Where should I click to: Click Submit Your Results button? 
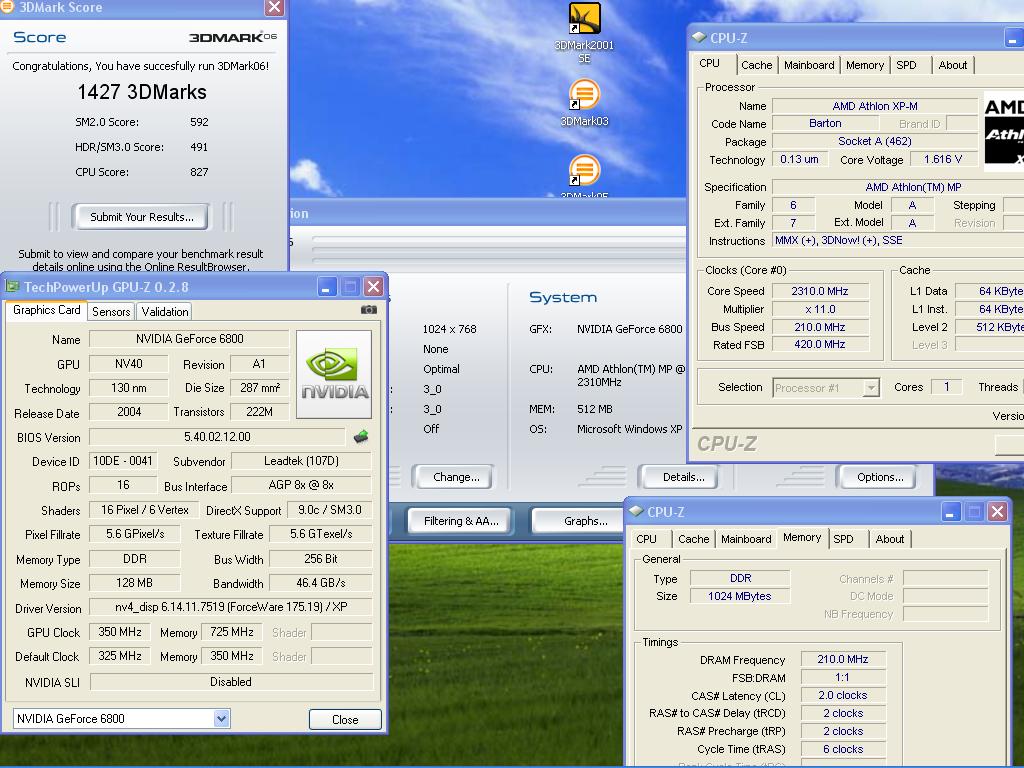[141, 217]
